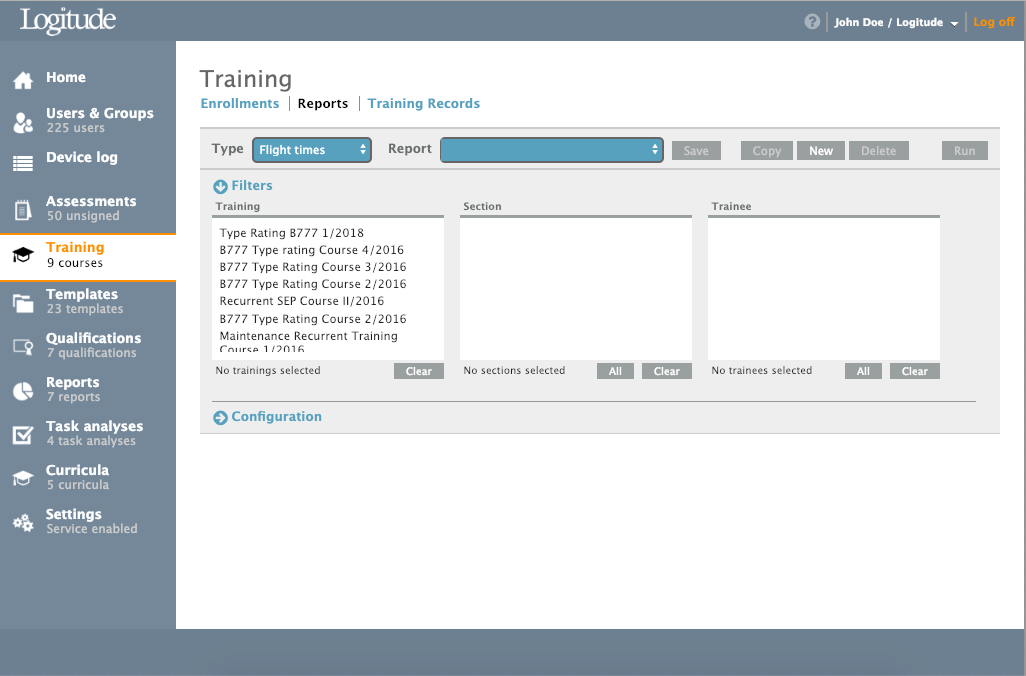Click the Reports pie chart icon

point(23,391)
